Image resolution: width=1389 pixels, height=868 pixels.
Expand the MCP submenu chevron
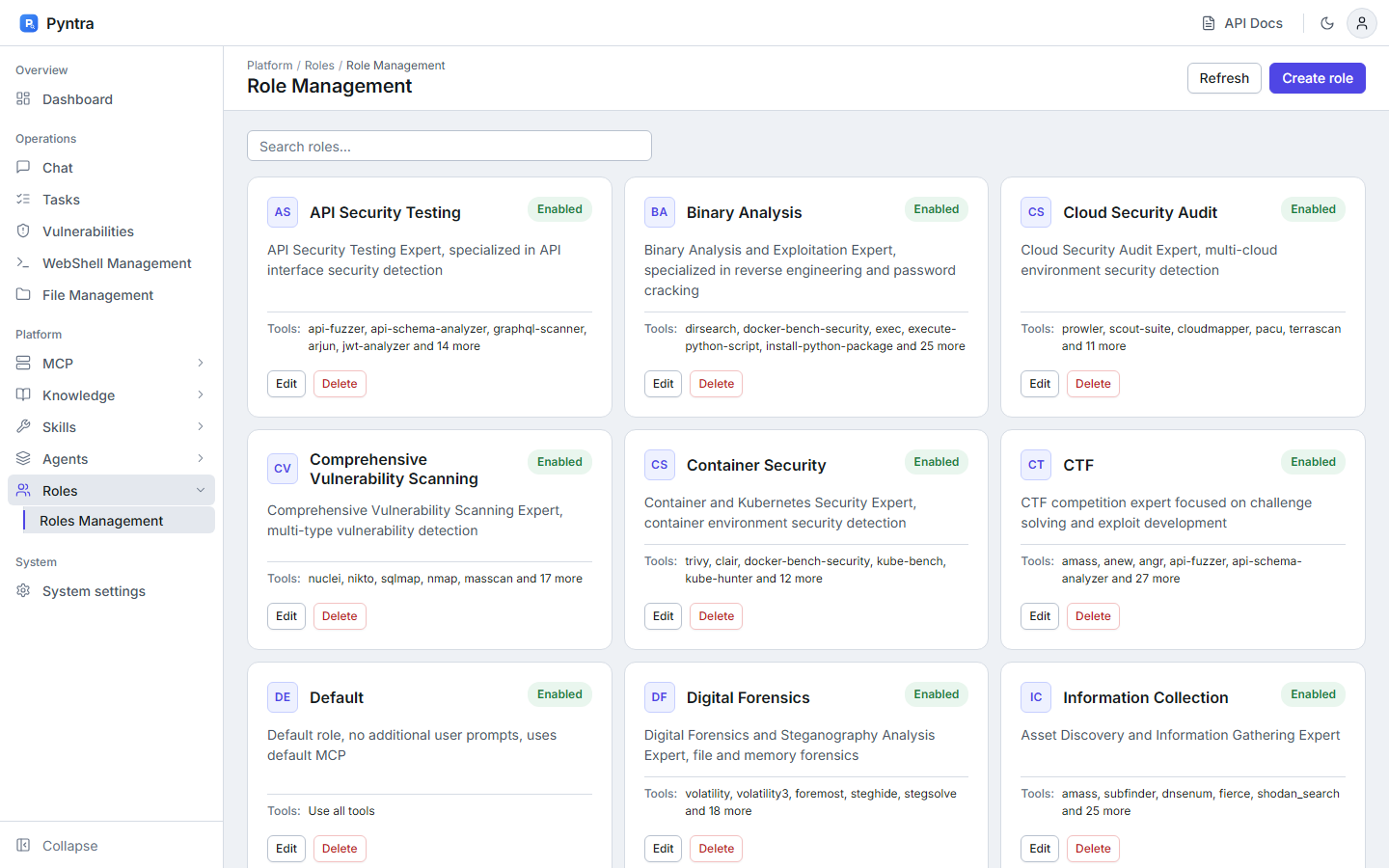(201, 364)
